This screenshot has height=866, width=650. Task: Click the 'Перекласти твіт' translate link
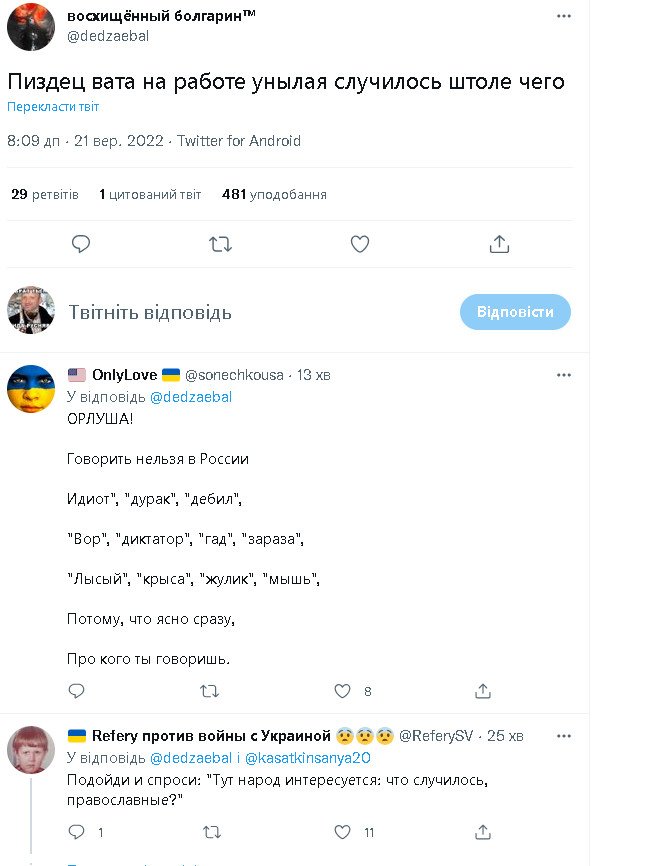(x=53, y=107)
